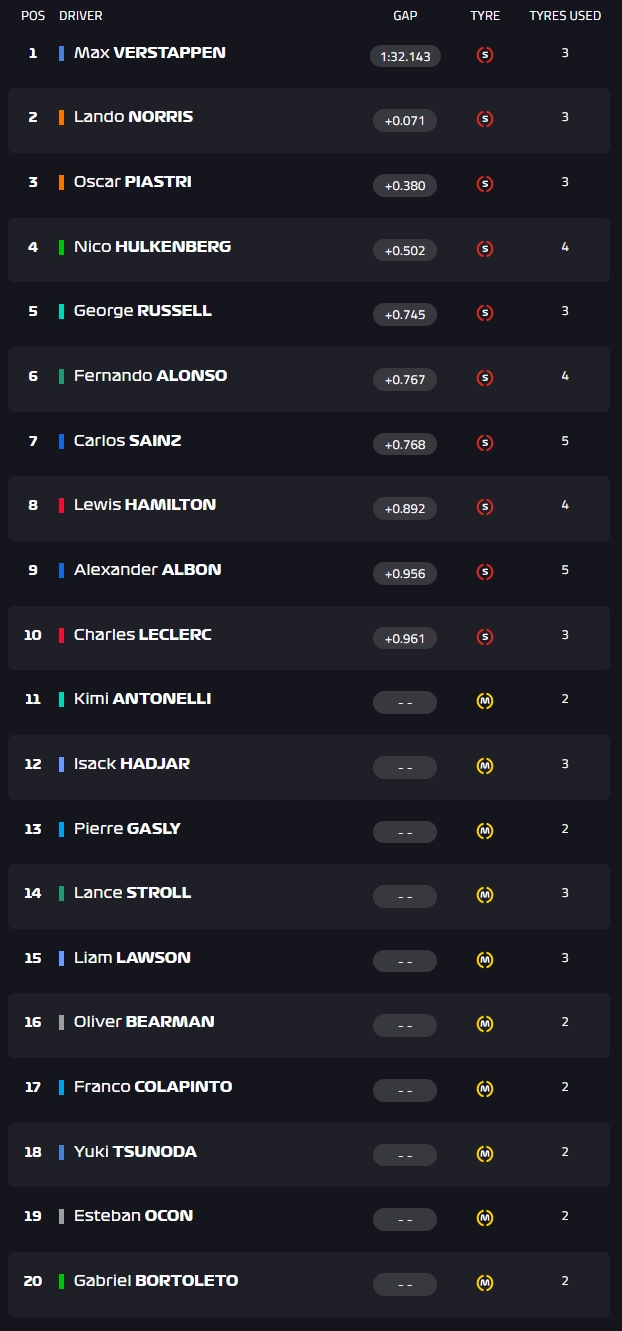
Task: Click the medium tyre icon for Kimi Antonelli
Action: pos(485,701)
